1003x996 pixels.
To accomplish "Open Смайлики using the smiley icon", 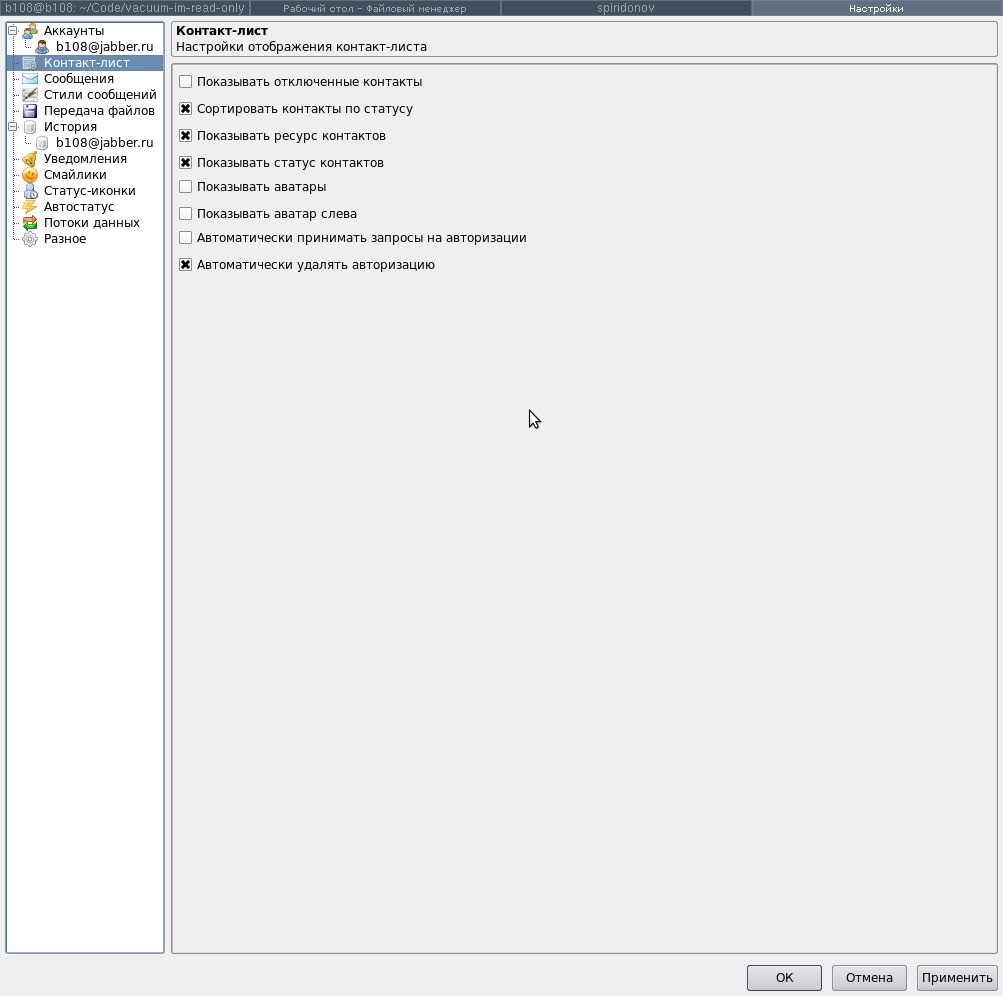I will pyautogui.click(x=30, y=175).
